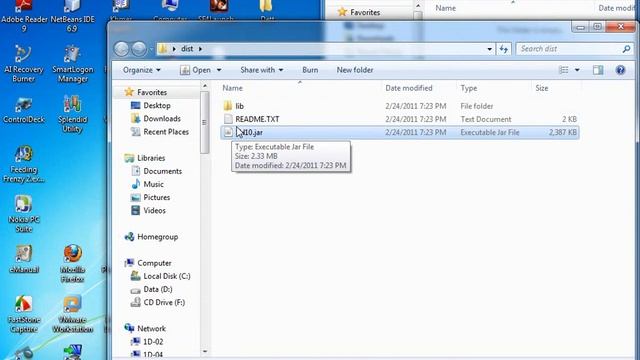The width and height of the screenshot is (640, 360).
Task: Click the Change your view icon
Action: click(564, 70)
